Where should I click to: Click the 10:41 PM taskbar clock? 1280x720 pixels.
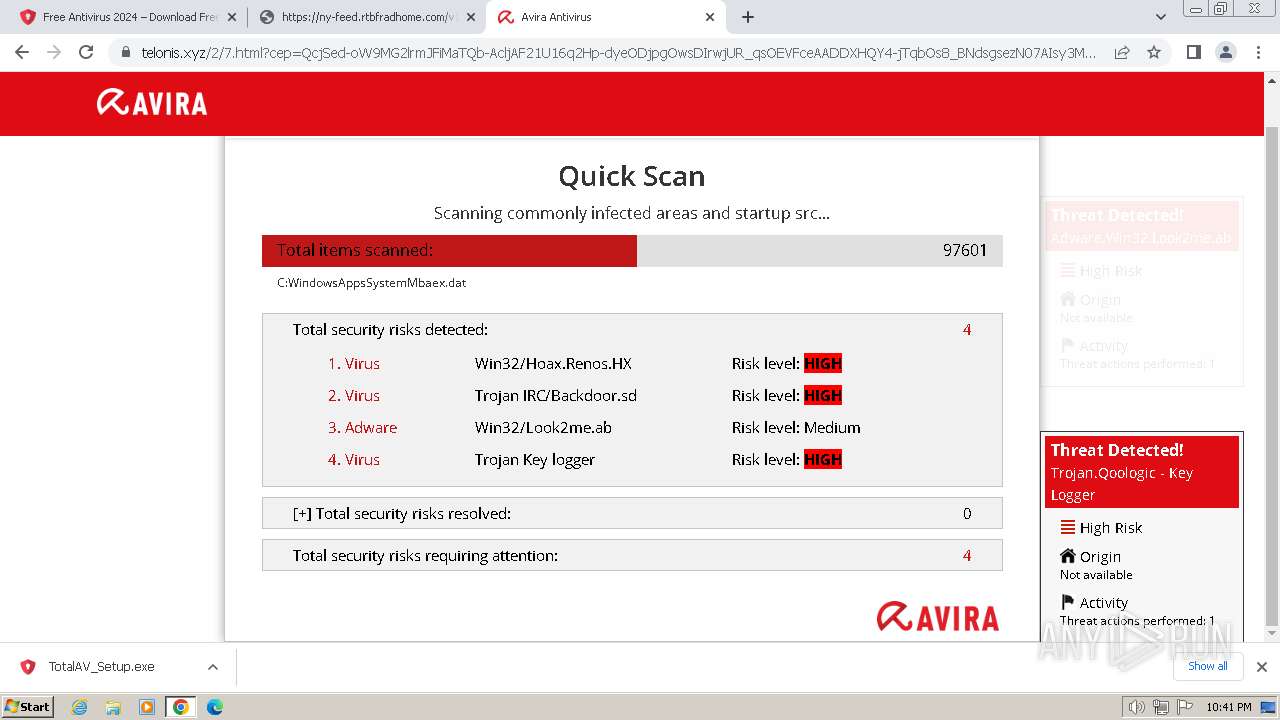1228,707
